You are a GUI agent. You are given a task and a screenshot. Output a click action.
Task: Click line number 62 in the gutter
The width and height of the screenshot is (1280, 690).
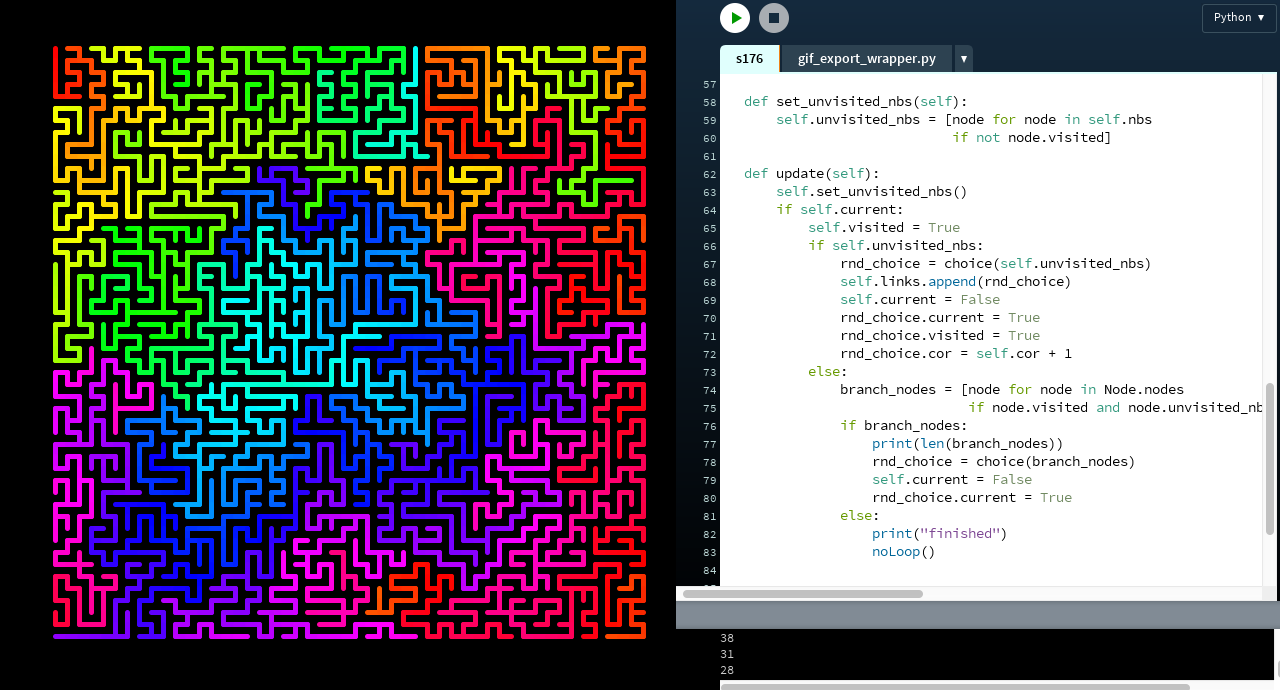pos(709,174)
